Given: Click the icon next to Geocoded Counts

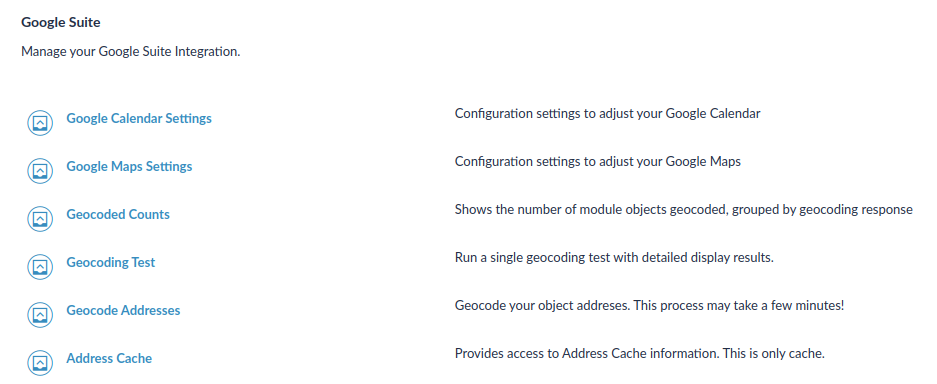Looking at the screenshot, I should tap(40, 219).
